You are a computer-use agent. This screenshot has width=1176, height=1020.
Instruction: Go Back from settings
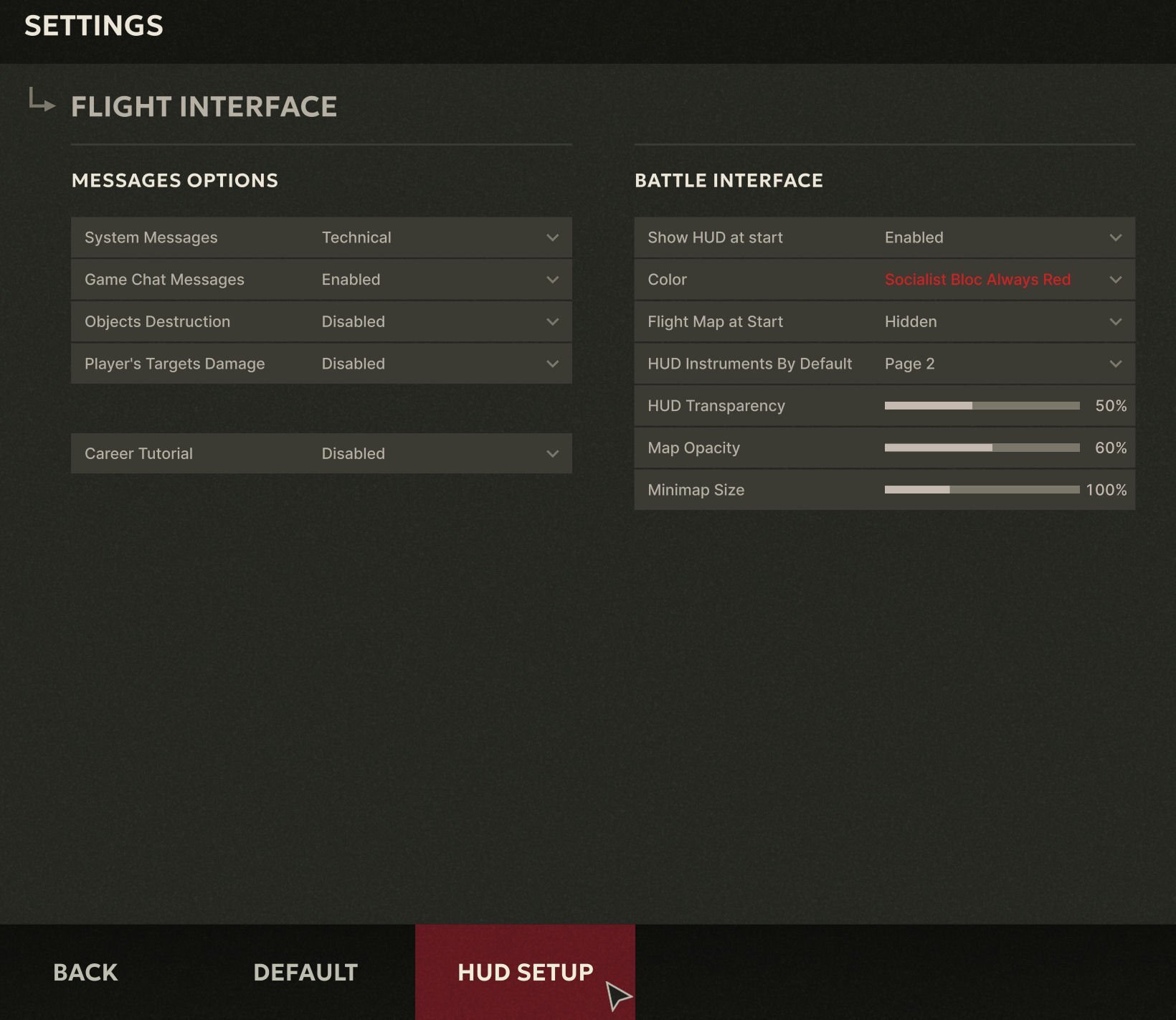click(x=85, y=973)
